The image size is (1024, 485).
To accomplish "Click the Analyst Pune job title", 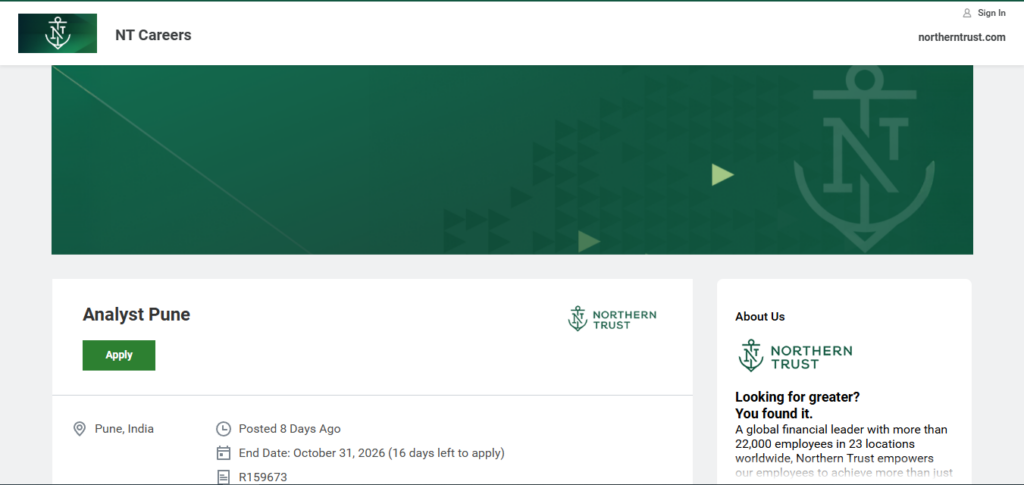I will pos(136,315).
